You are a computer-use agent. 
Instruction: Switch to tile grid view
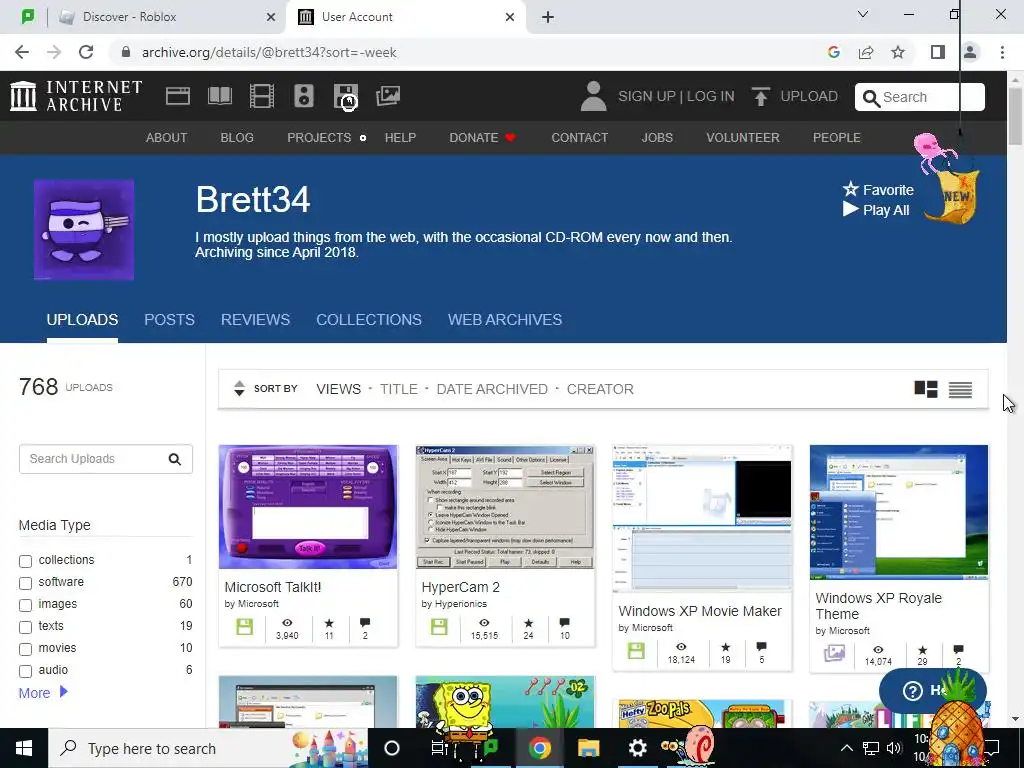(925, 389)
